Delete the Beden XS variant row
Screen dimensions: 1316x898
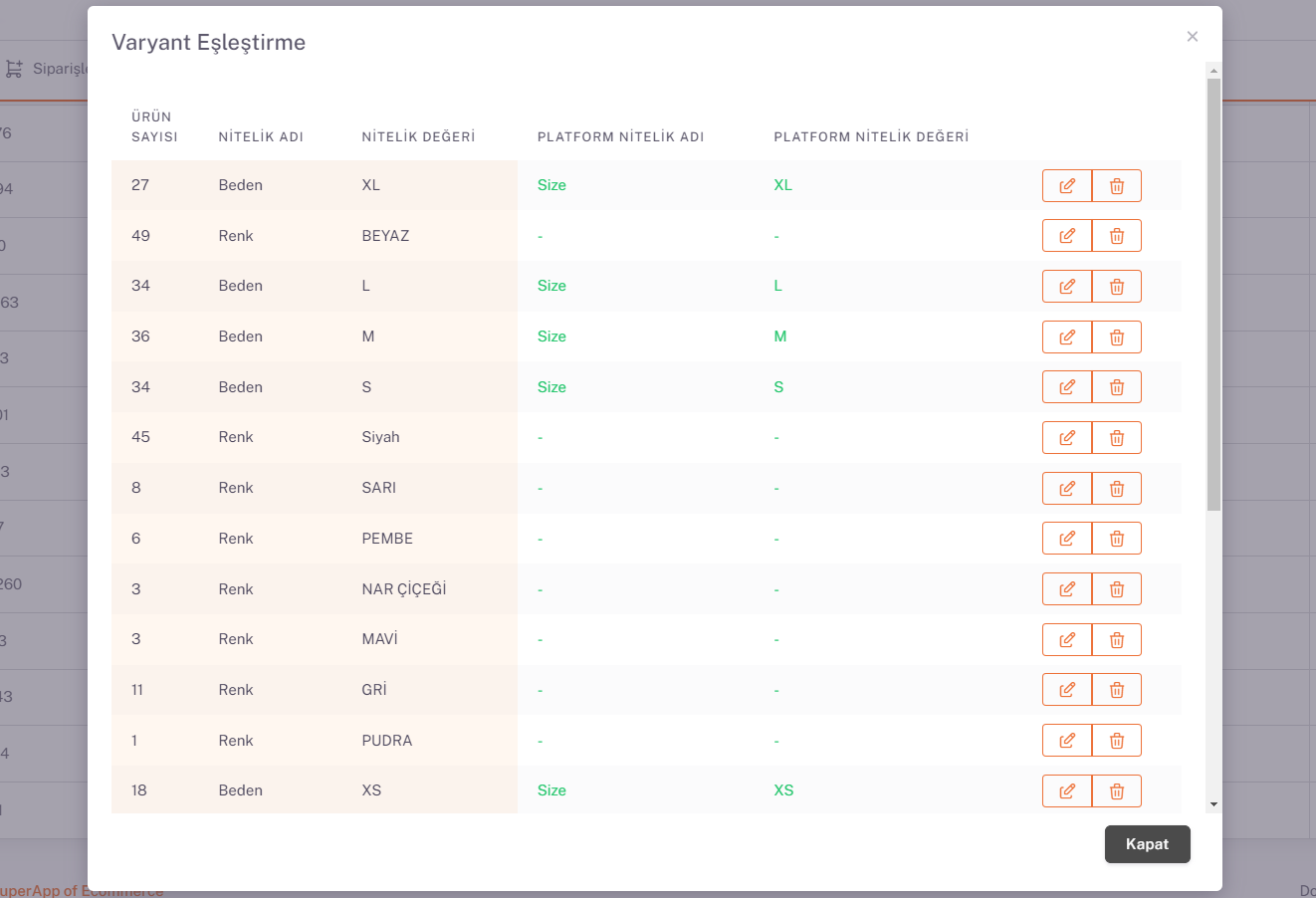point(1117,790)
